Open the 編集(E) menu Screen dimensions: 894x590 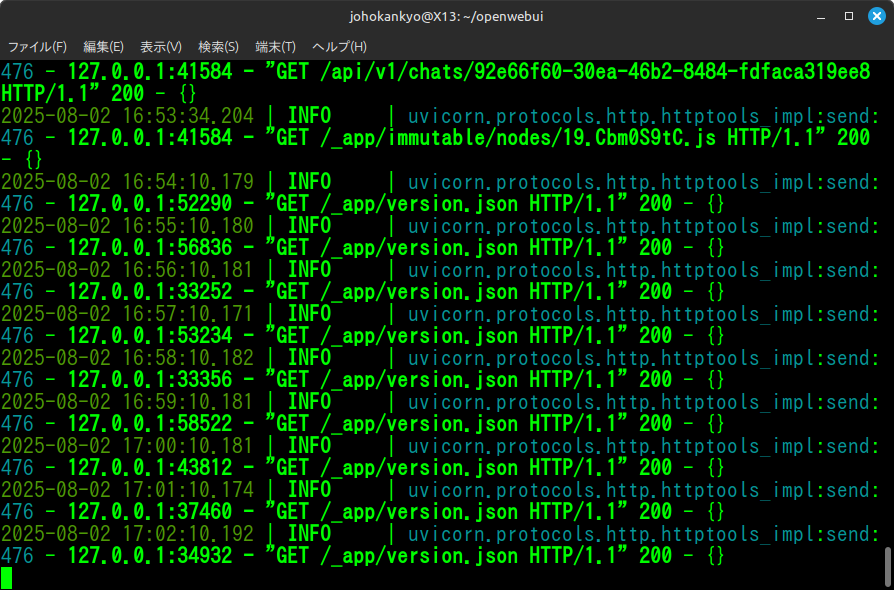103,47
